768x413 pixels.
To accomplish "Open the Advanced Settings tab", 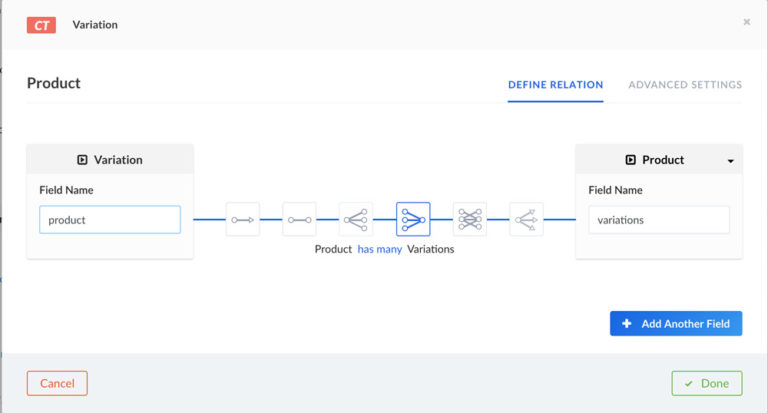I will click(685, 85).
